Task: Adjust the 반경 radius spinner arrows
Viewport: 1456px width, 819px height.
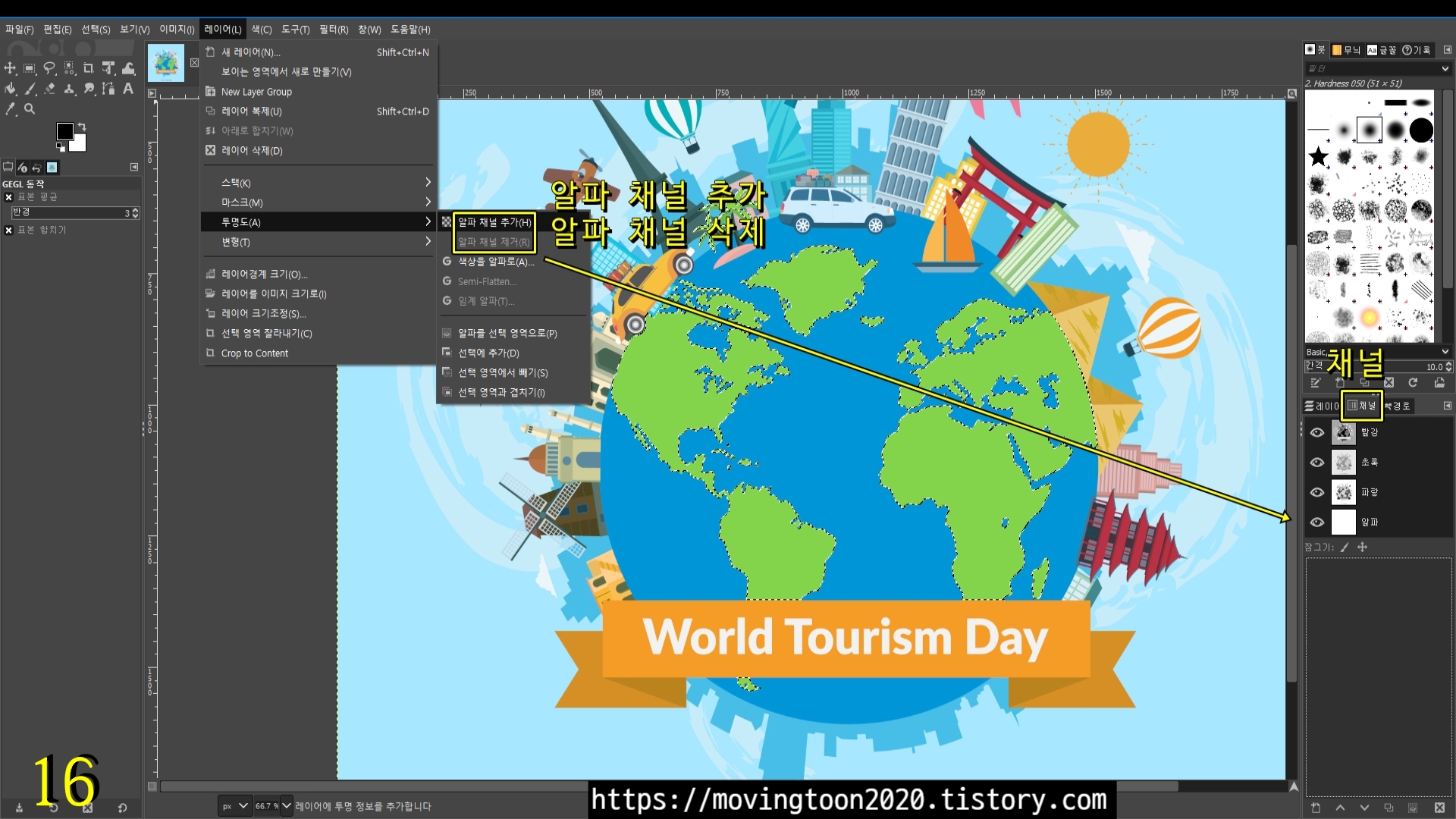Action: 135,213
